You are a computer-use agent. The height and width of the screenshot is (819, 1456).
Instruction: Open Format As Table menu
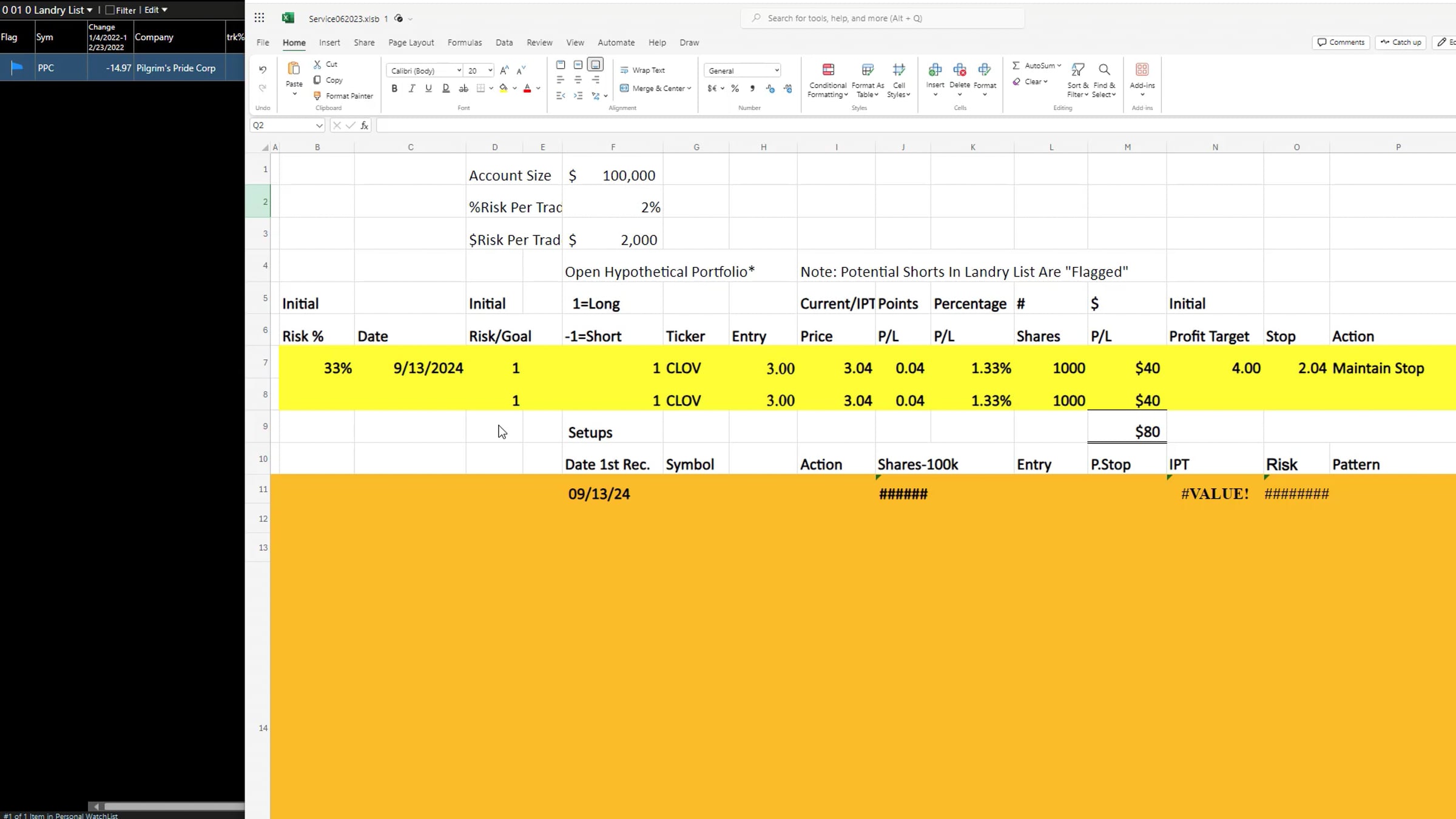click(868, 80)
